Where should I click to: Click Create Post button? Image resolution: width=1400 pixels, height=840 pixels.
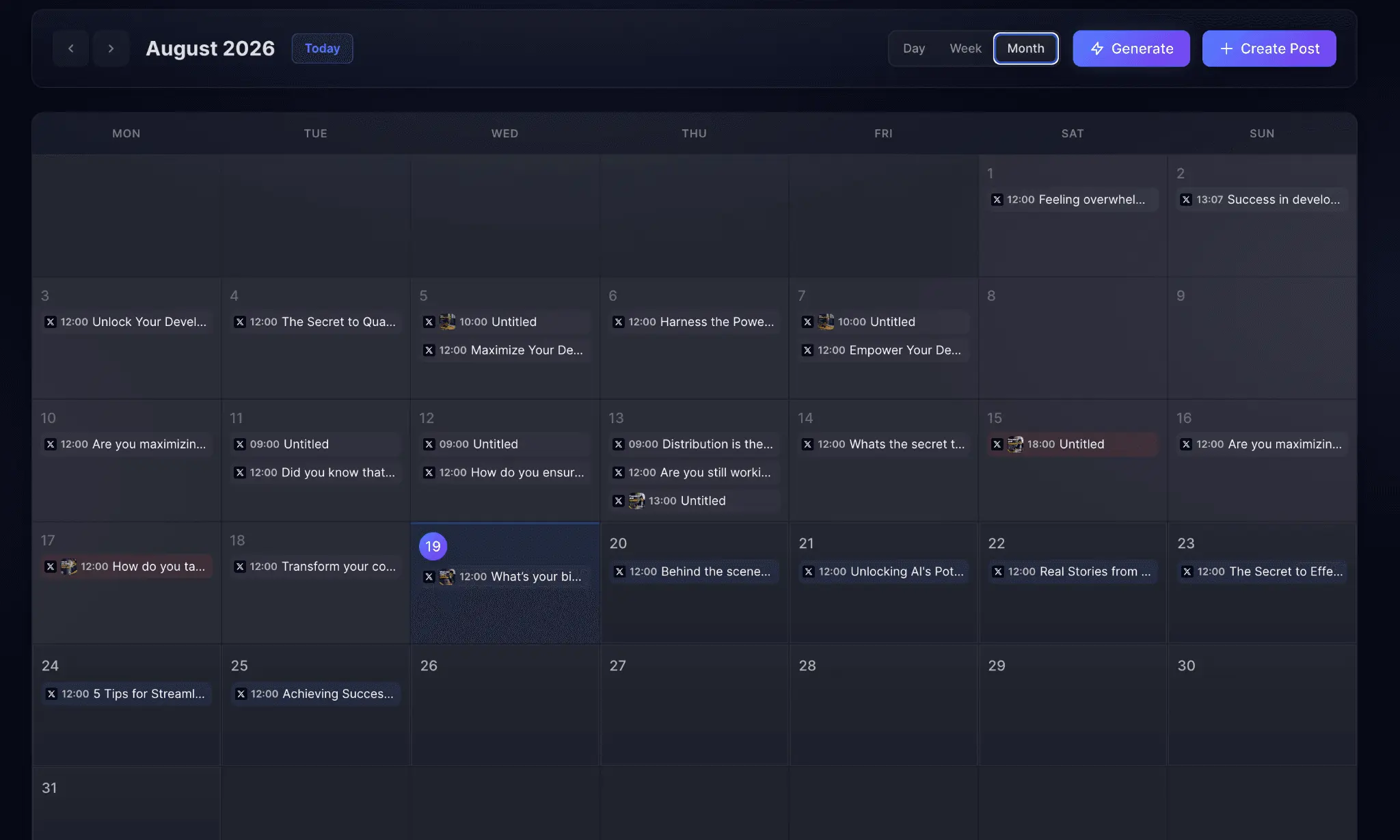(1269, 49)
